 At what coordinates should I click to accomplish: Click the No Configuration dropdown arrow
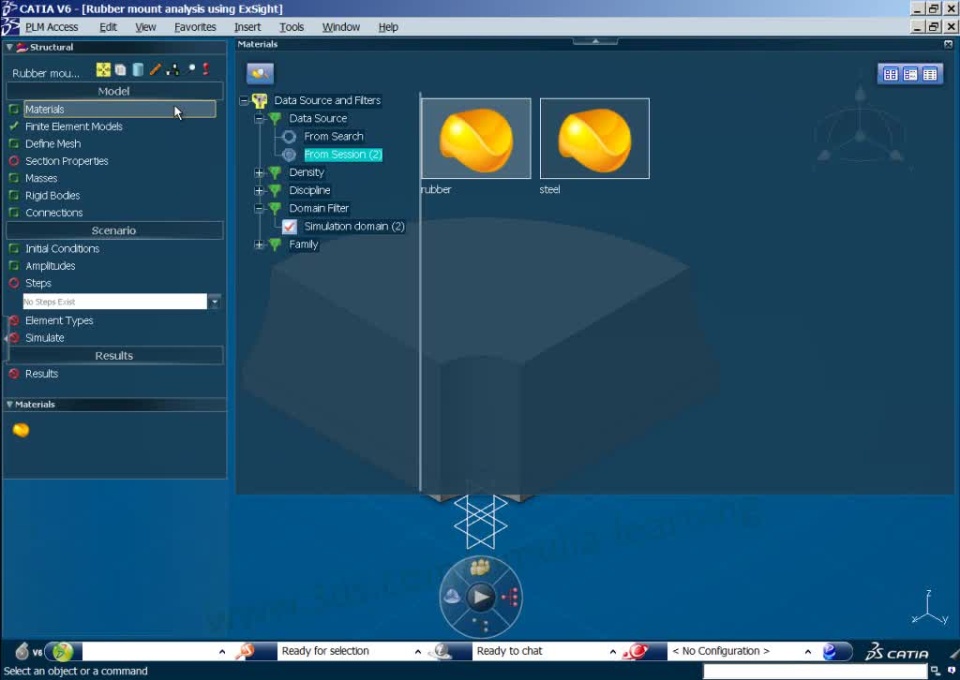[x=808, y=652]
